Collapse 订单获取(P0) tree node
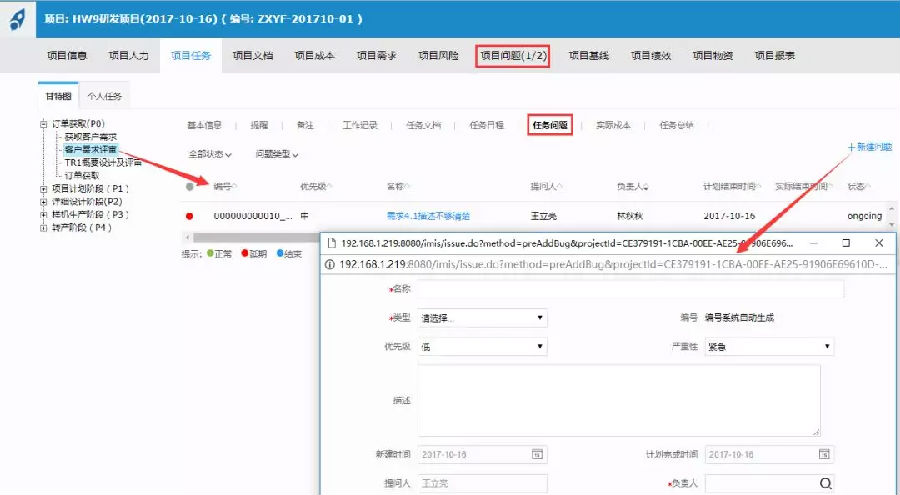Viewport: 900px width, 495px height. [x=43, y=124]
